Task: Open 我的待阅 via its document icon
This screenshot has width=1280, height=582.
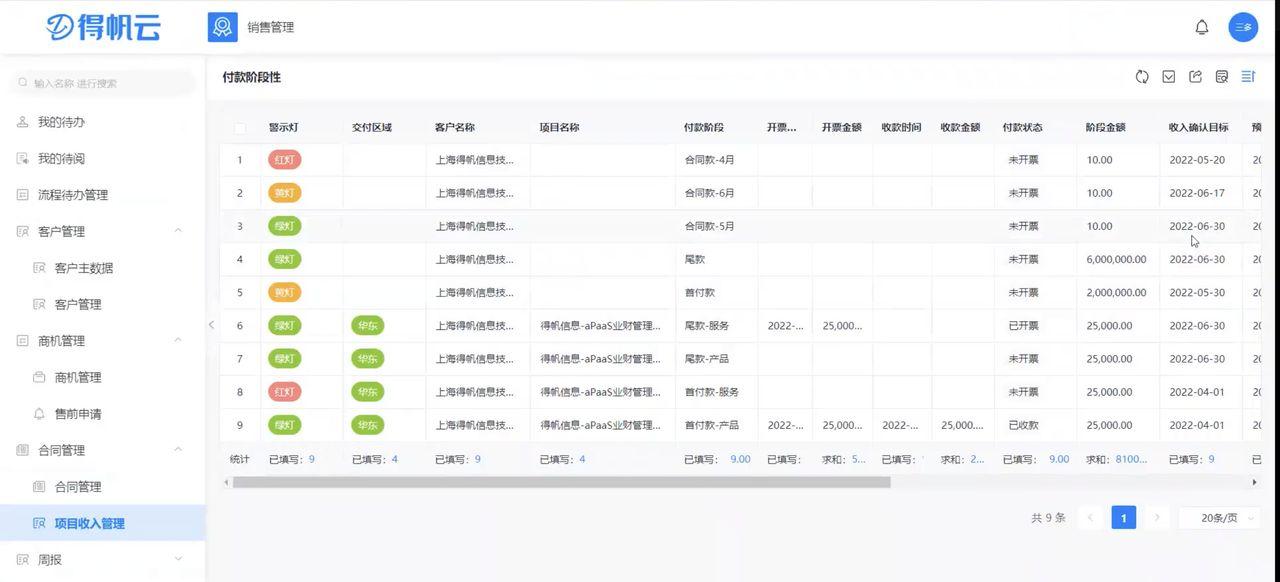Action: [x=23, y=158]
